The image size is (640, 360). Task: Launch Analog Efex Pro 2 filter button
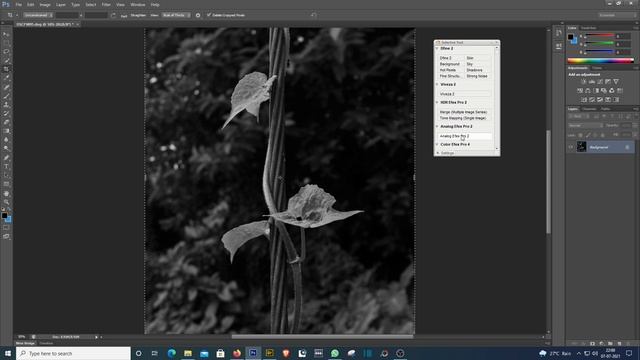click(465, 136)
